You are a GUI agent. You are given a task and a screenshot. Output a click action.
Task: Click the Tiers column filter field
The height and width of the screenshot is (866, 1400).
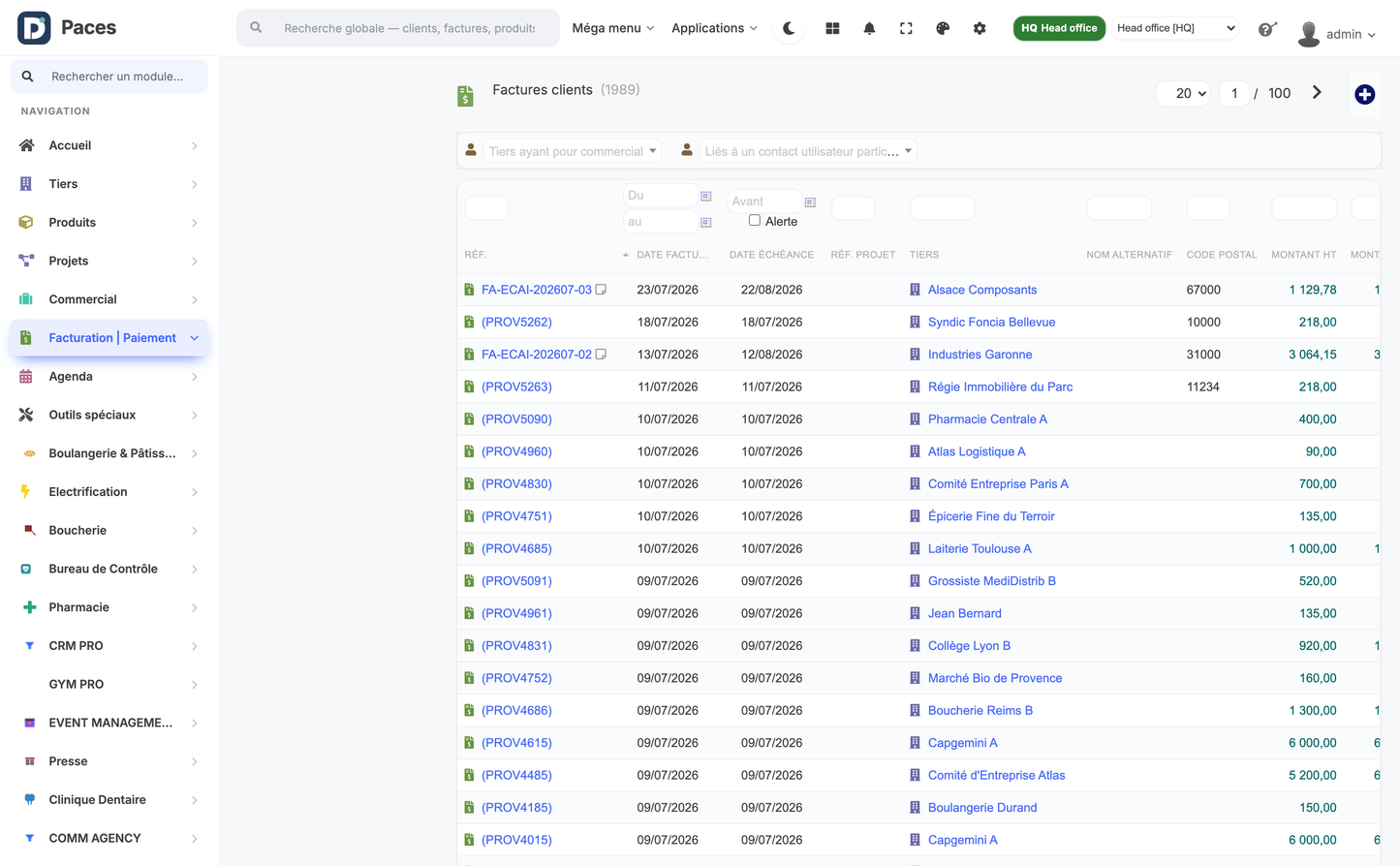point(942,208)
